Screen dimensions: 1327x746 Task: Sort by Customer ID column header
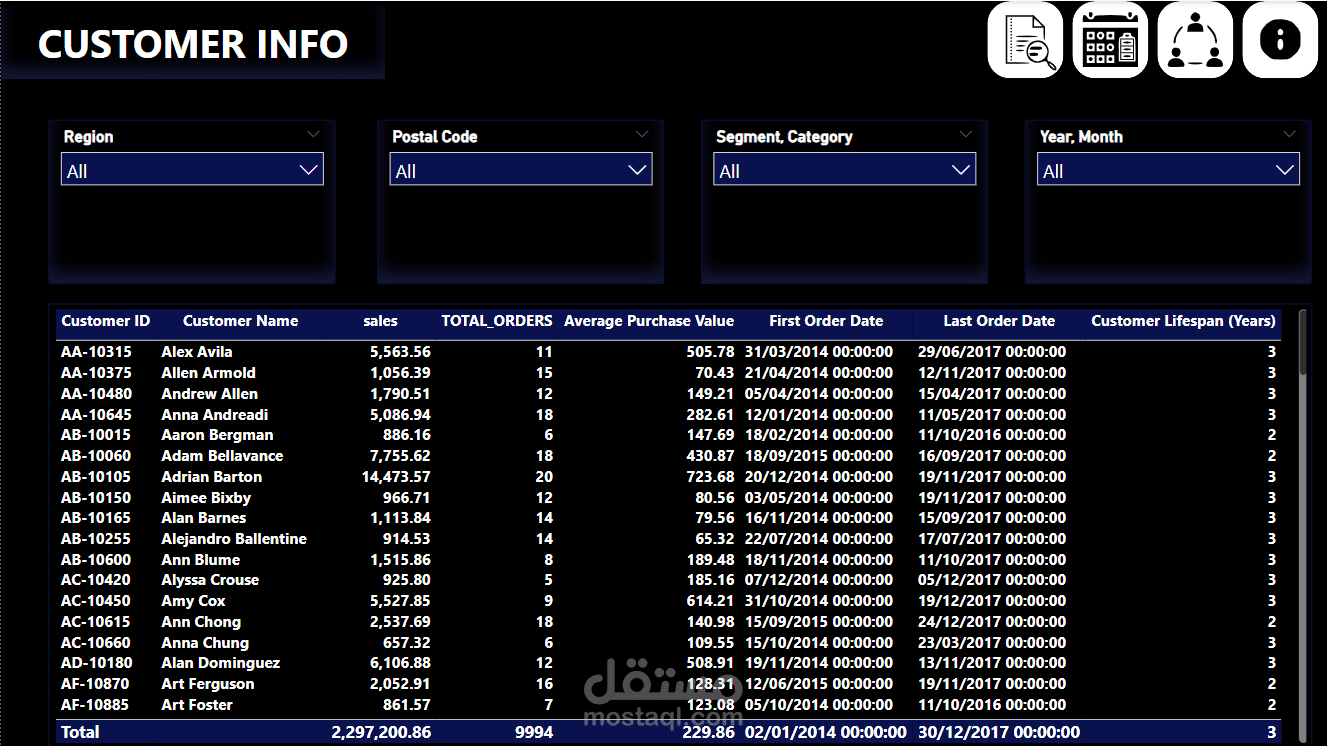106,321
